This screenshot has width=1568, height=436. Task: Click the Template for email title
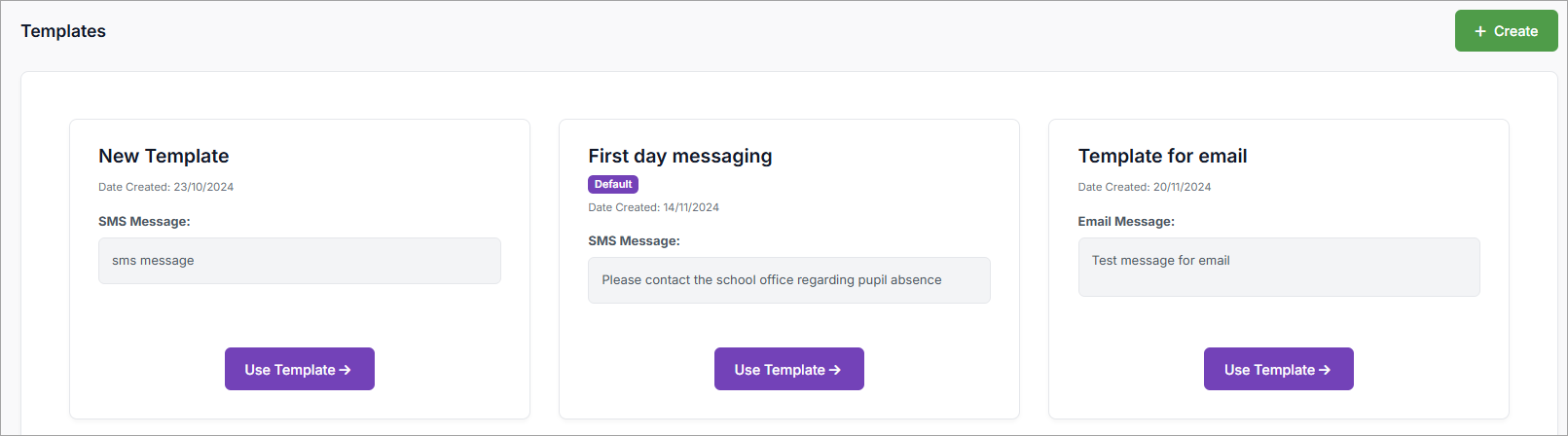pyautogui.click(x=1162, y=156)
